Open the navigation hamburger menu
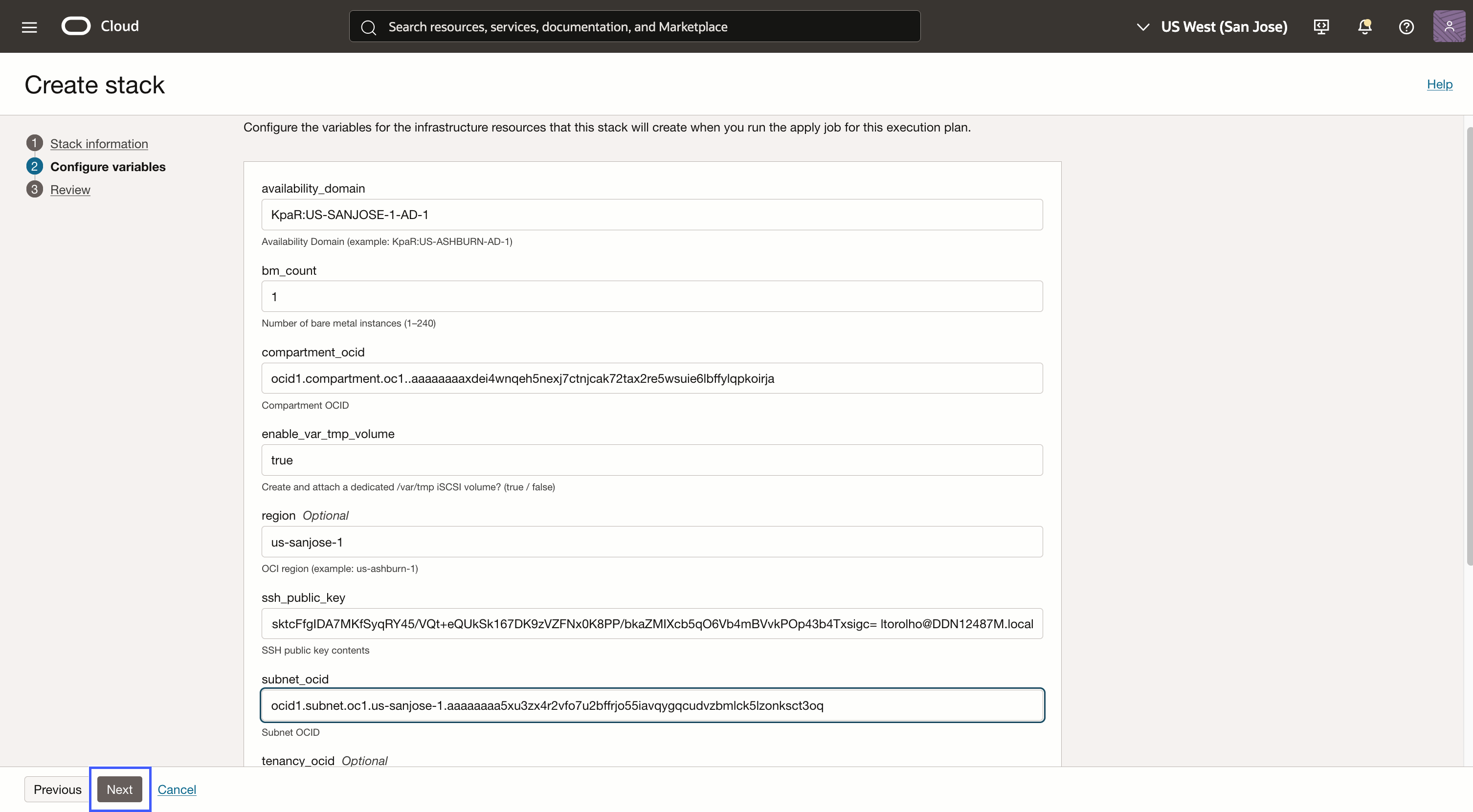This screenshot has height=812, width=1473. point(28,26)
